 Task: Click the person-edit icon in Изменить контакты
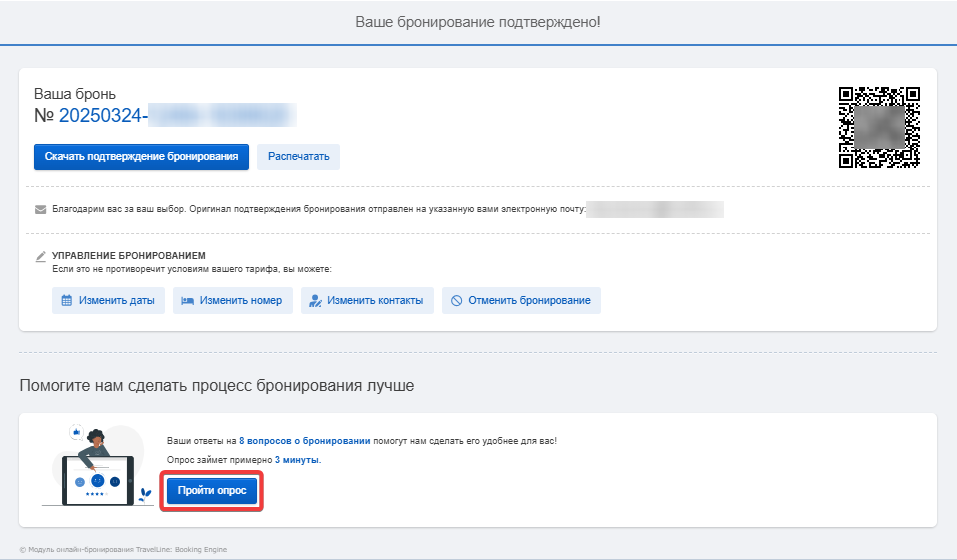[x=315, y=301]
